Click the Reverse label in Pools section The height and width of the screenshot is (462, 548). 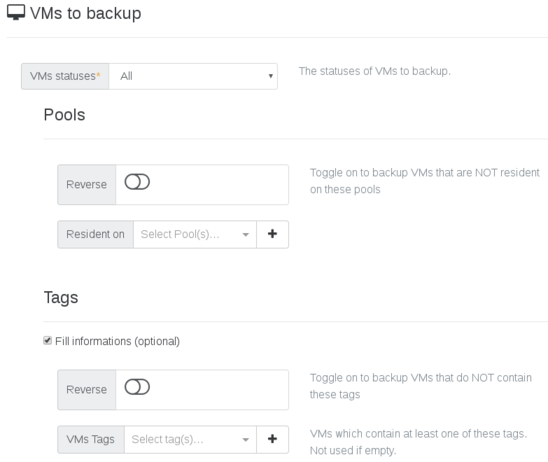tap(86, 185)
